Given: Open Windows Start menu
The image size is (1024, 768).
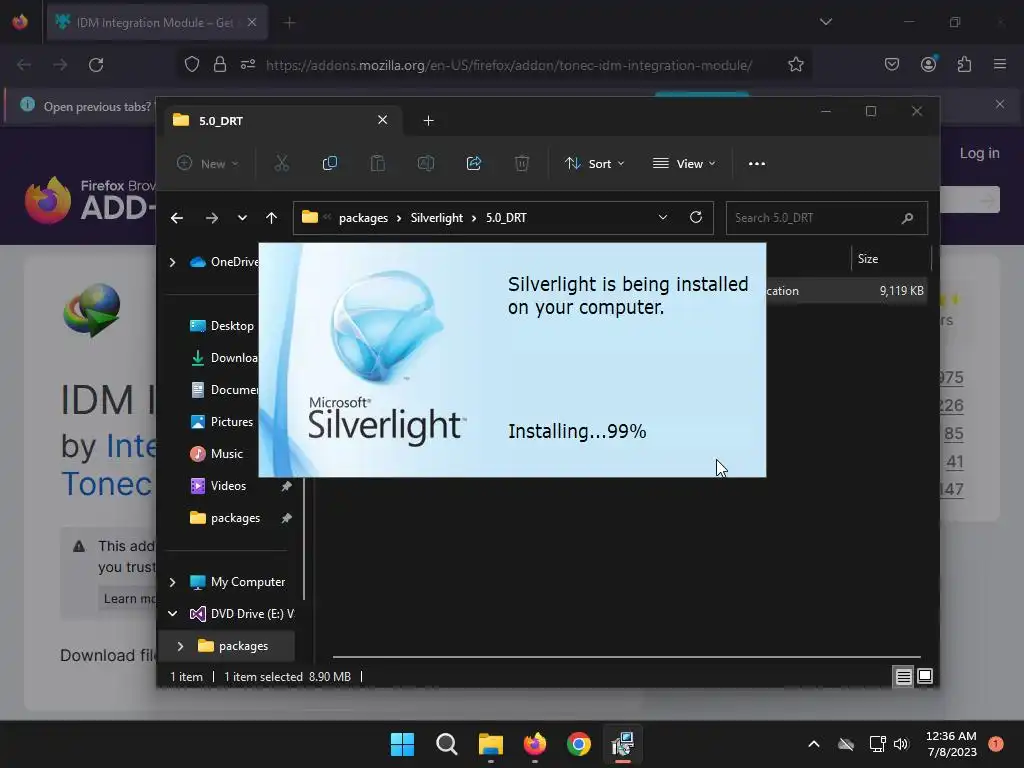Looking at the screenshot, I should 402,744.
